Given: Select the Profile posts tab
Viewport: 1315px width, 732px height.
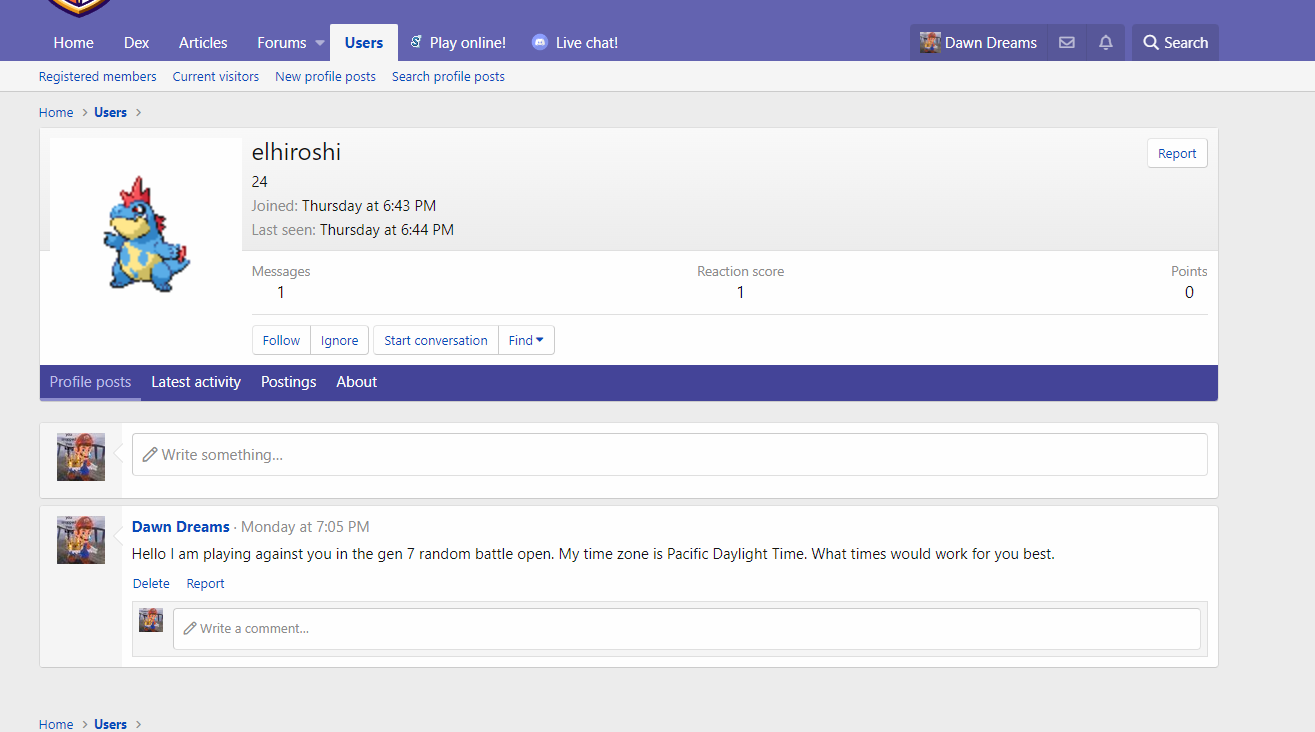Looking at the screenshot, I should [x=90, y=382].
